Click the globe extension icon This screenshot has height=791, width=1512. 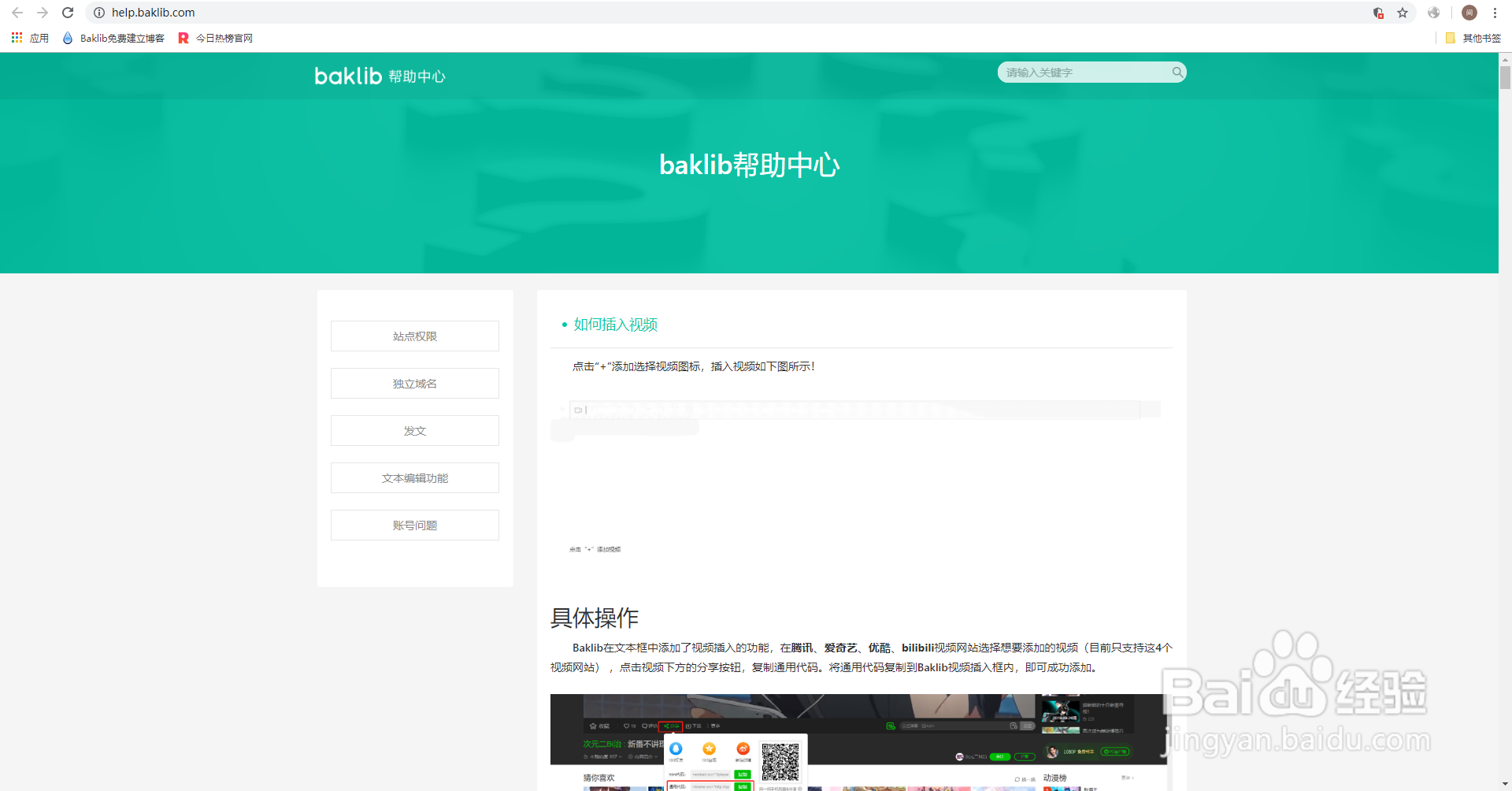(x=1433, y=13)
